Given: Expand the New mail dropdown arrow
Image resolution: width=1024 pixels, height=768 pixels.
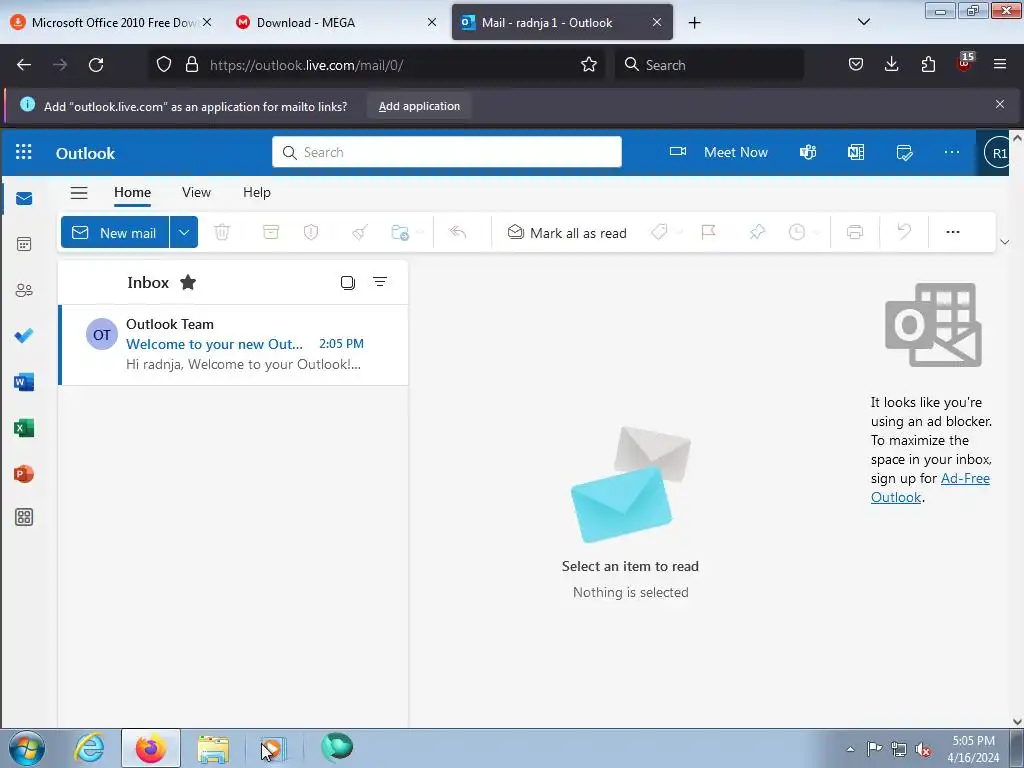Looking at the screenshot, I should pyautogui.click(x=184, y=232).
